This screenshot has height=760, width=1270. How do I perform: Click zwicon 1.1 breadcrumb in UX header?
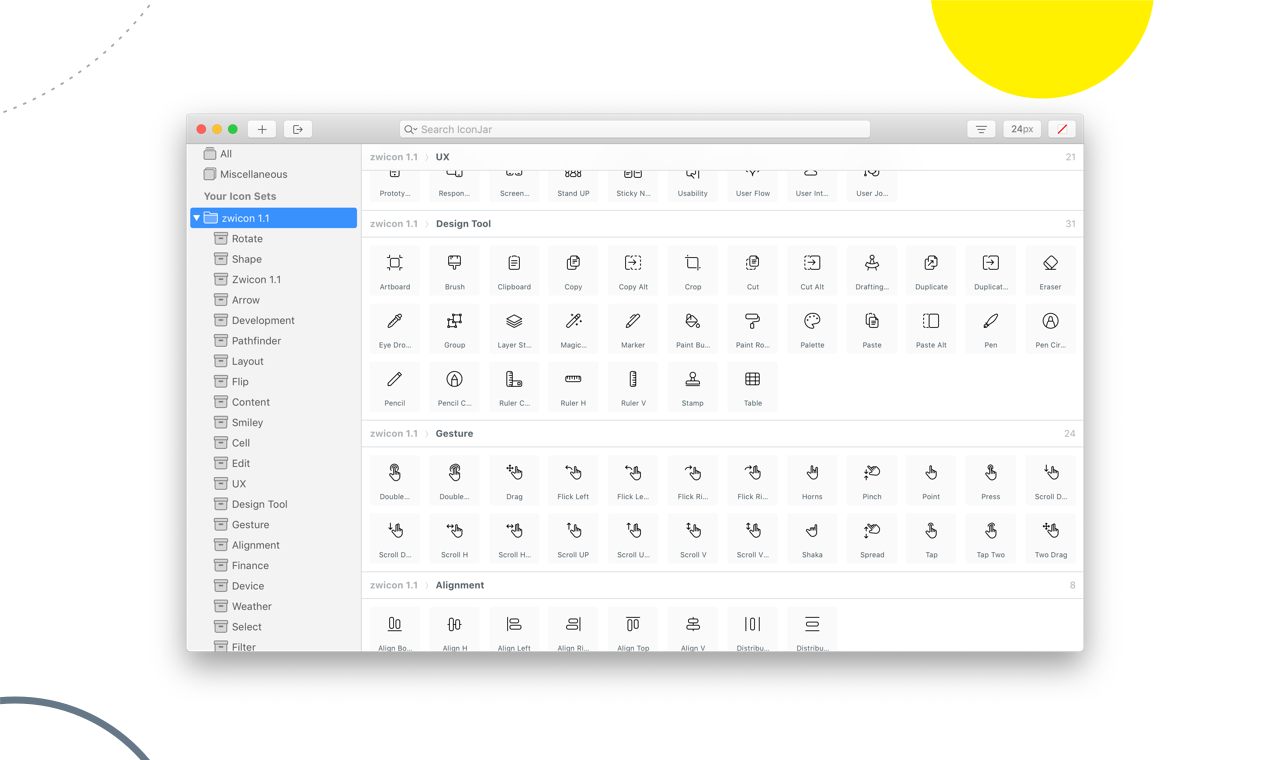394,157
